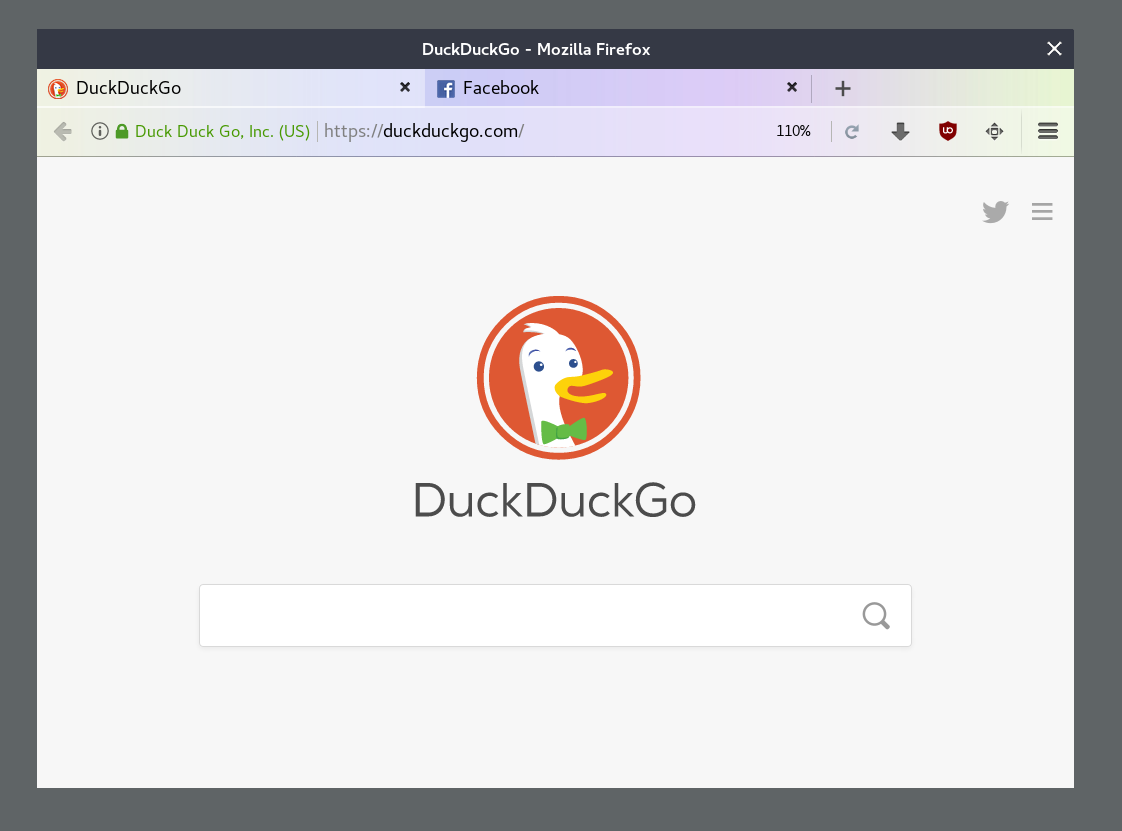Screen dimensions: 1122x831
Task: Switch to the DuckDuckGo tab
Action: click(x=231, y=88)
